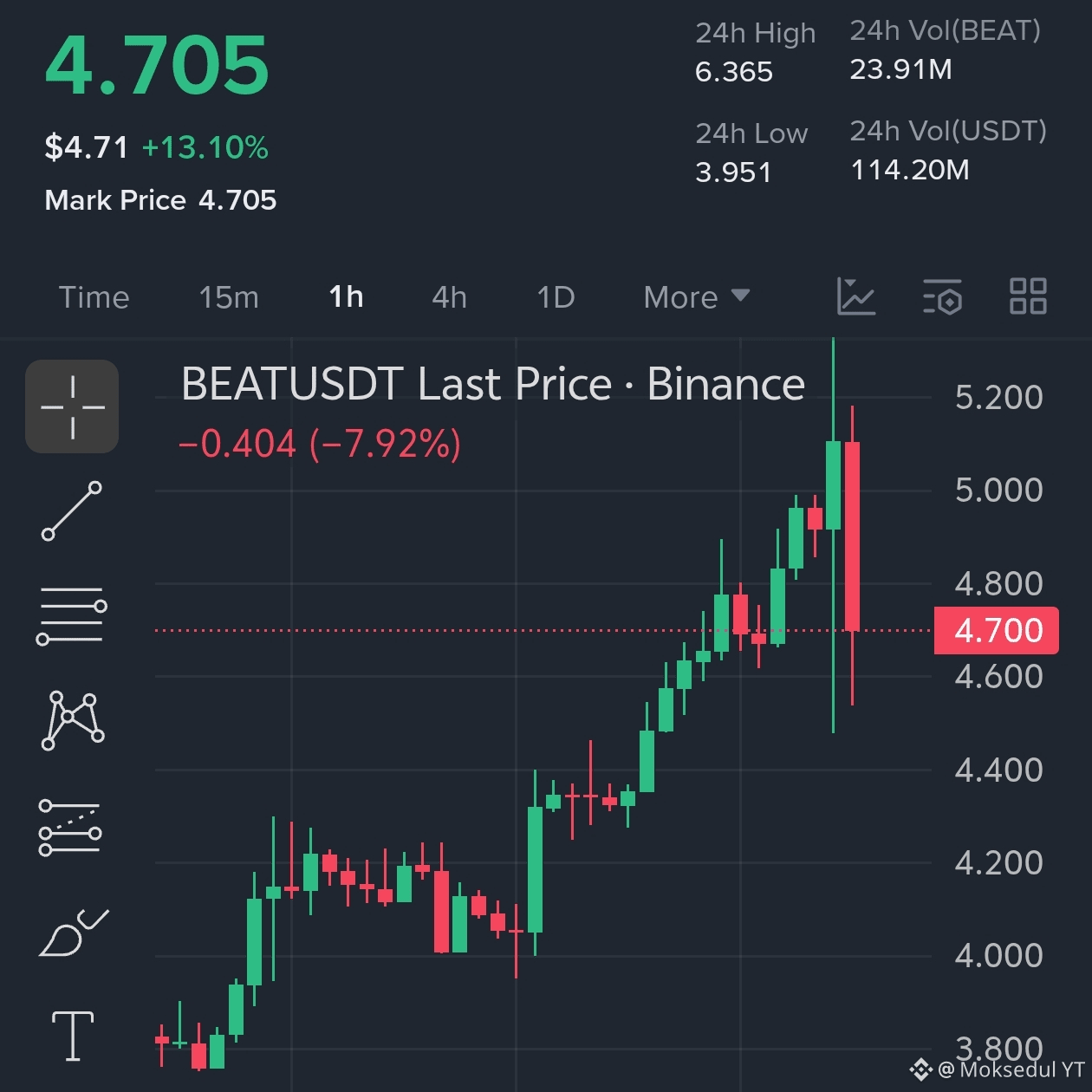Viewport: 1092px width, 1092px height.
Task: Click the −0.404 (−7.92%) change label
Action: (320, 444)
